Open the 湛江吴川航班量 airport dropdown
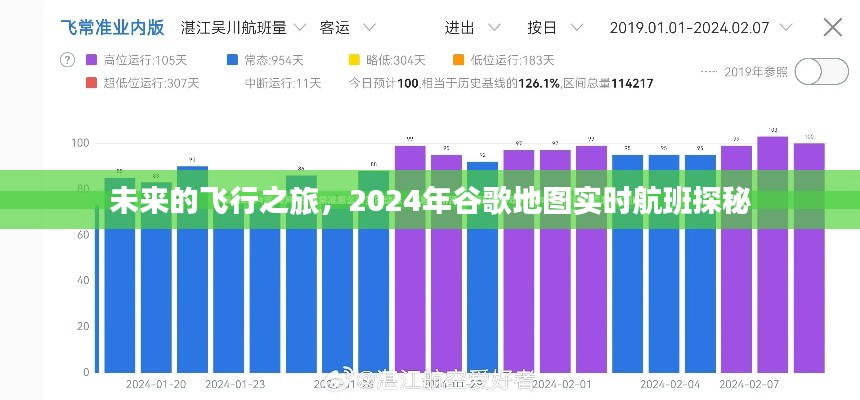Screen dimensions: 860x400 coord(243,27)
